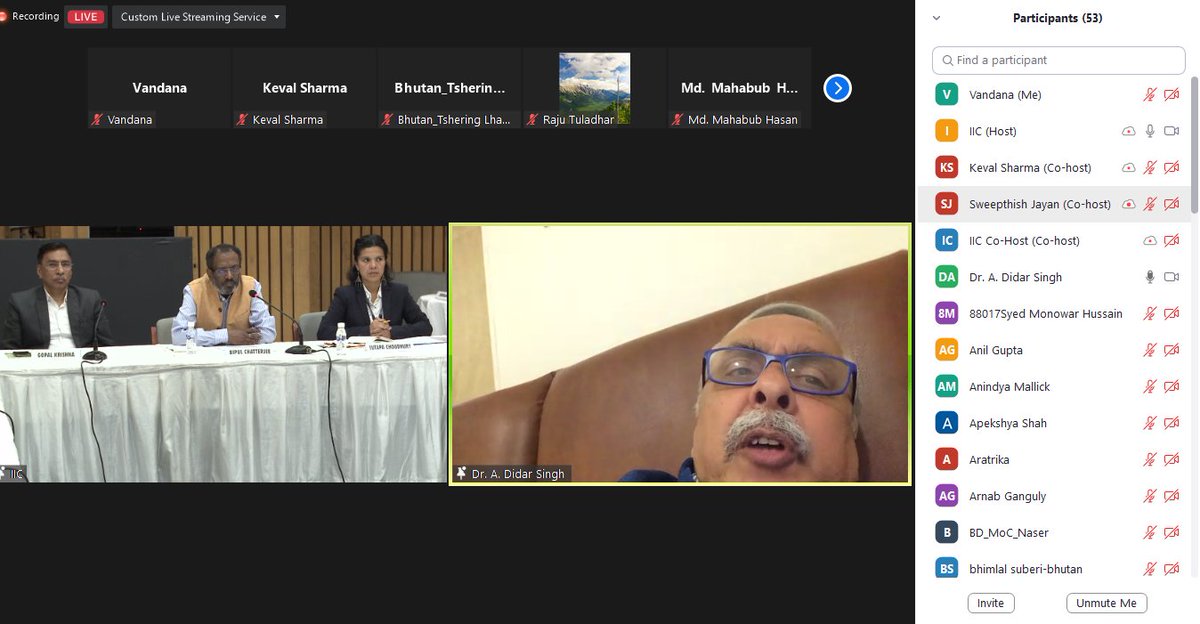Screen dimensions: 1200x624
Task: Click muted mic icon under Vandana tile
Action: (97, 119)
